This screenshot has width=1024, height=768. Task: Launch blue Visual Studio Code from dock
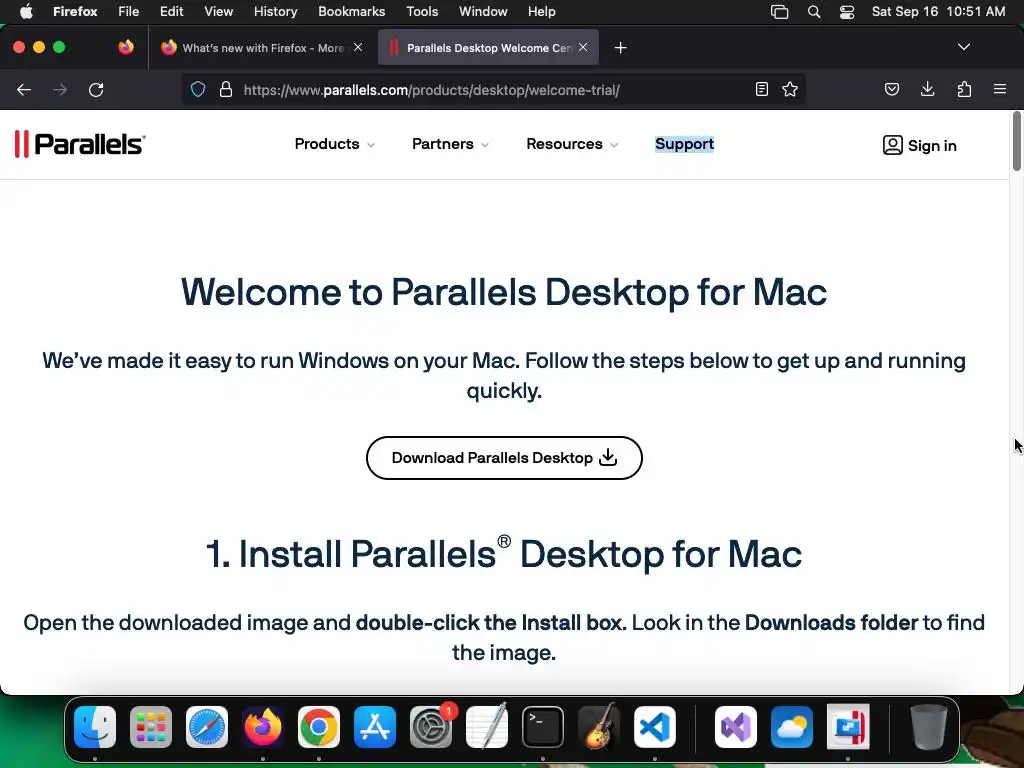(x=655, y=727)
